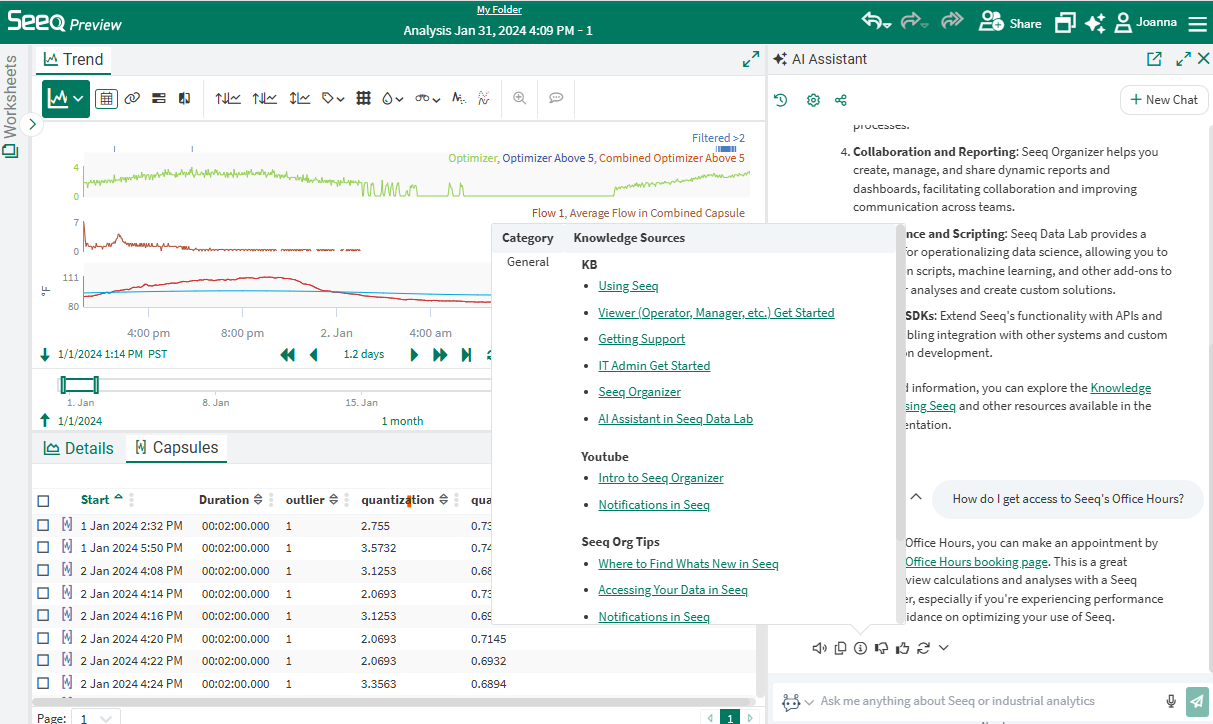
Task: Jump display range to now
Action: click(466, 354)
